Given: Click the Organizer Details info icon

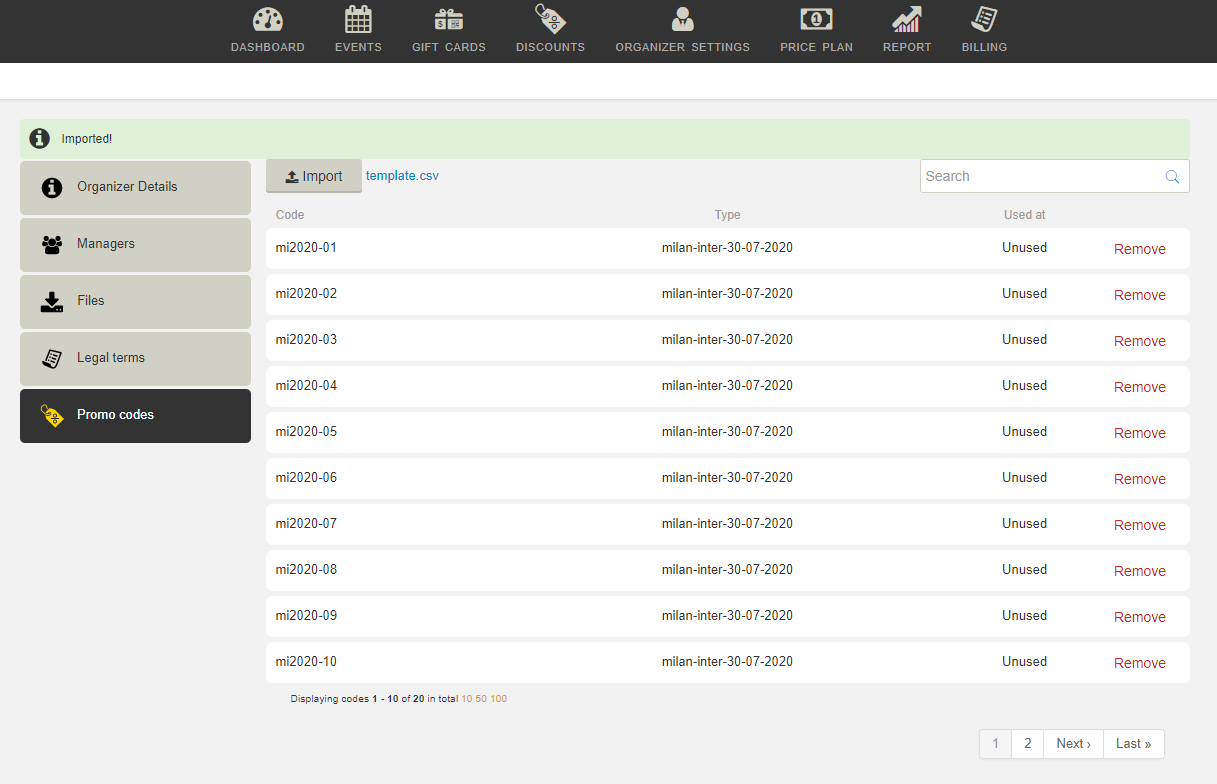Looking at the screenshot, I should tap(52, 187).
